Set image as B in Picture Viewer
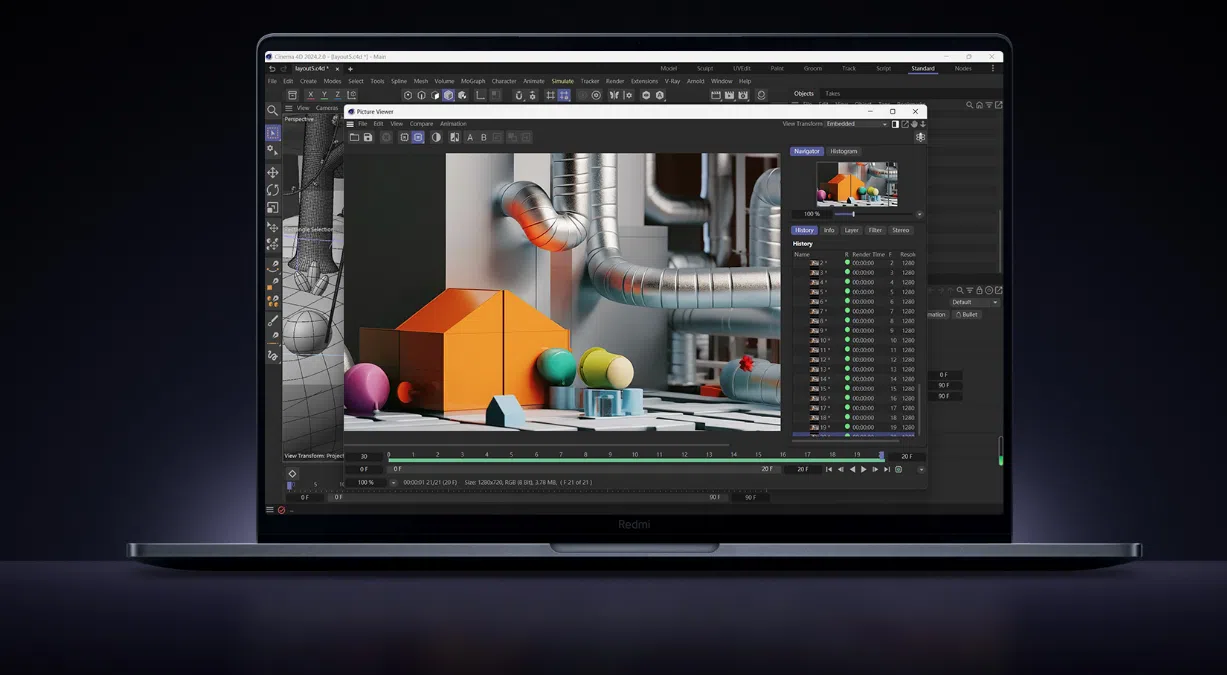Image resolution: width=1227 pixels, height=675 pixels. [484, 137]
